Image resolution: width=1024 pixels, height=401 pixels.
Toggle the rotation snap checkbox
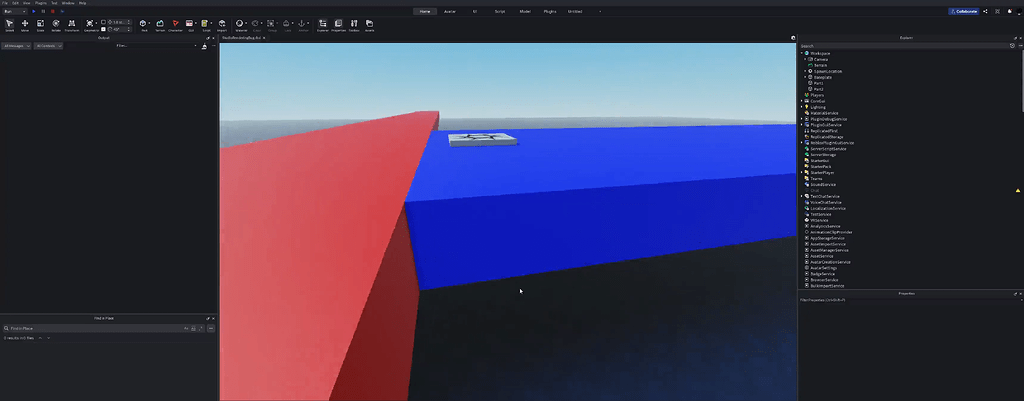coord(103,29)
